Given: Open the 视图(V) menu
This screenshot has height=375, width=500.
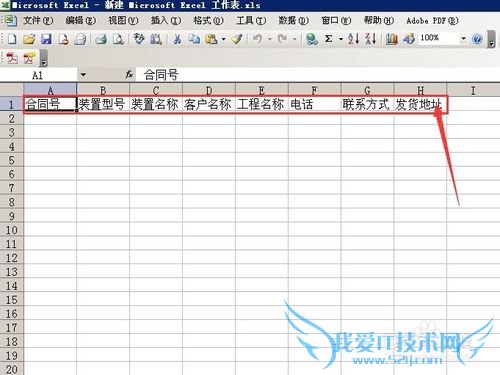Looking at the screenshot, I should 123,21.
